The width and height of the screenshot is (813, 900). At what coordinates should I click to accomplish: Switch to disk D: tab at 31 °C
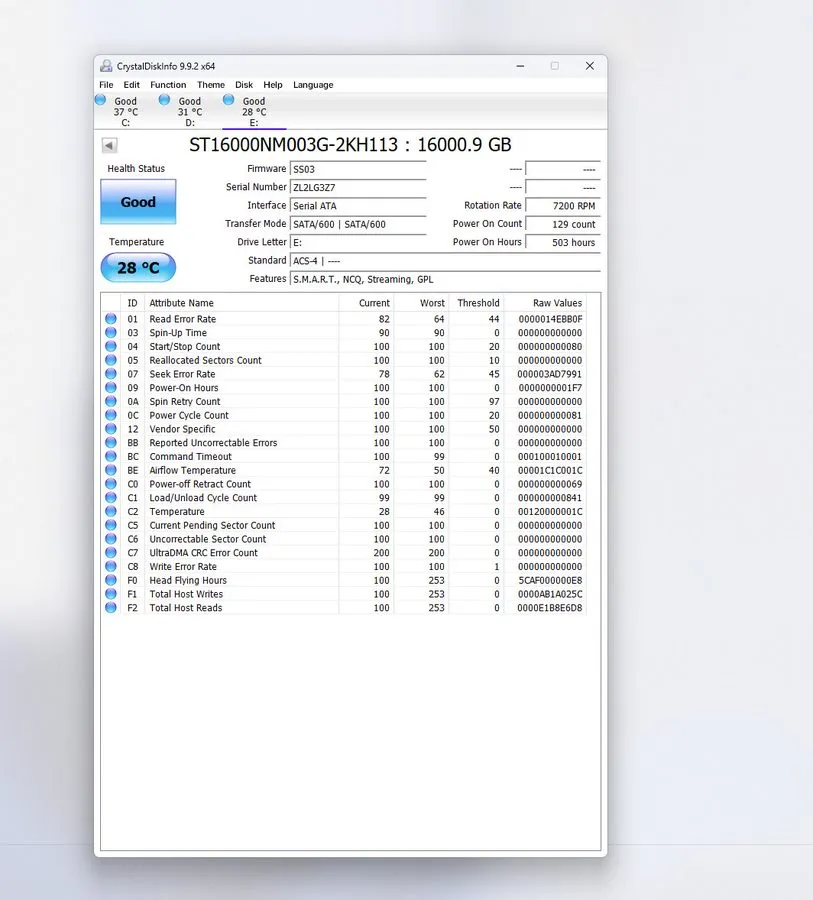click(x=189, y=111)
